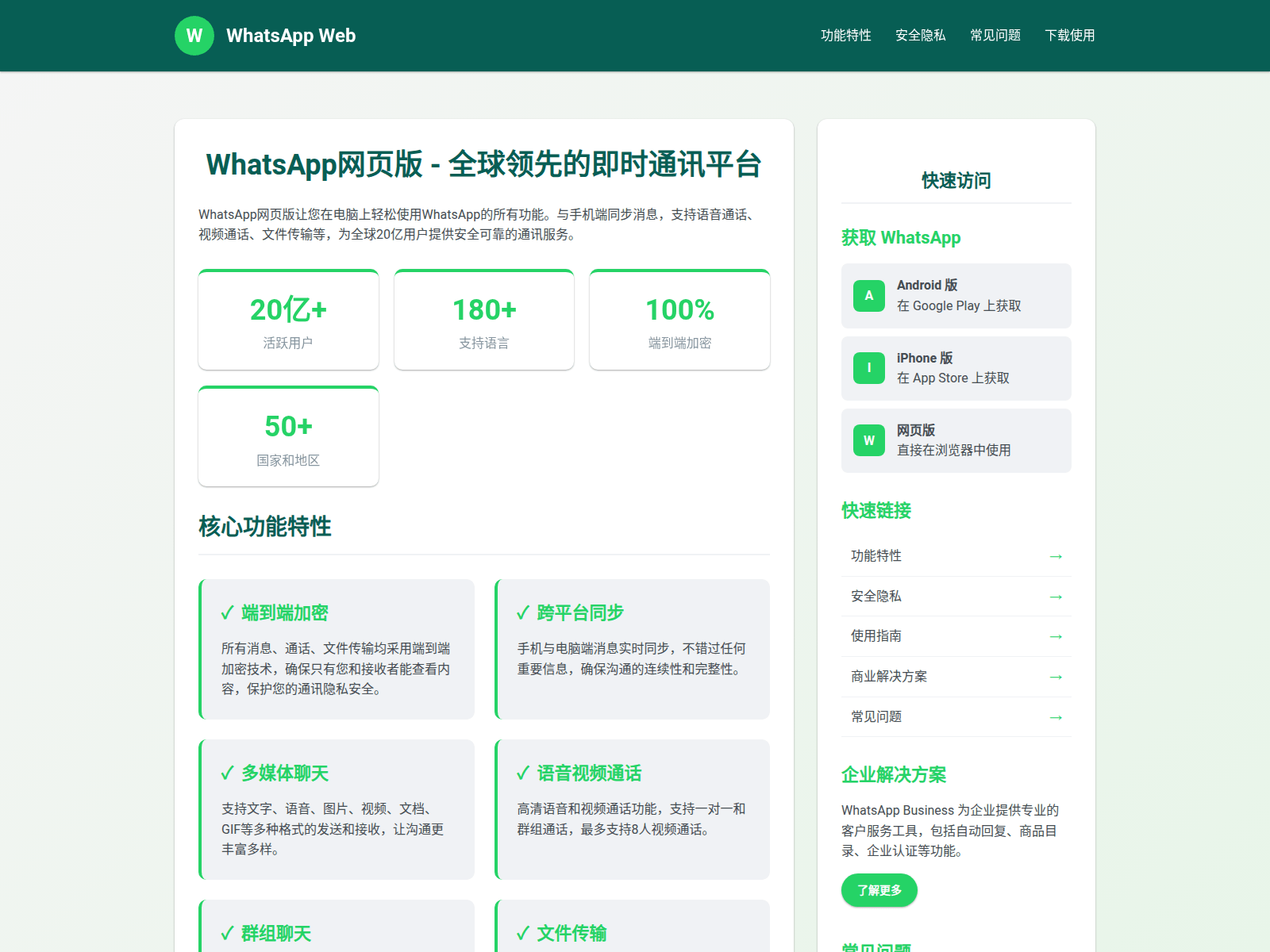Click the 快速链接 sidebar heading

[876, 511]
